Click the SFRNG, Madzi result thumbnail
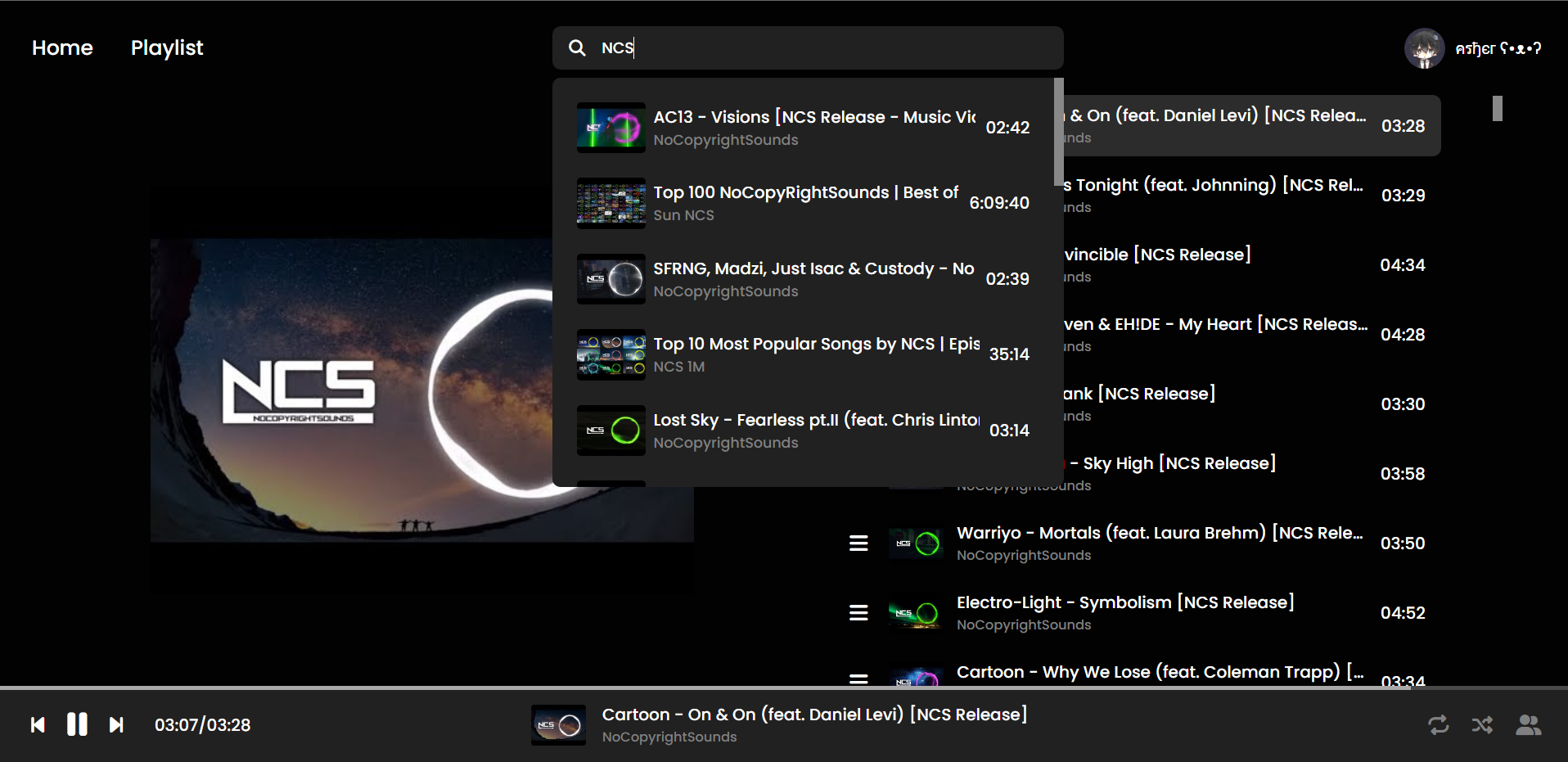 pyautogui.click(x=611, y=279)
